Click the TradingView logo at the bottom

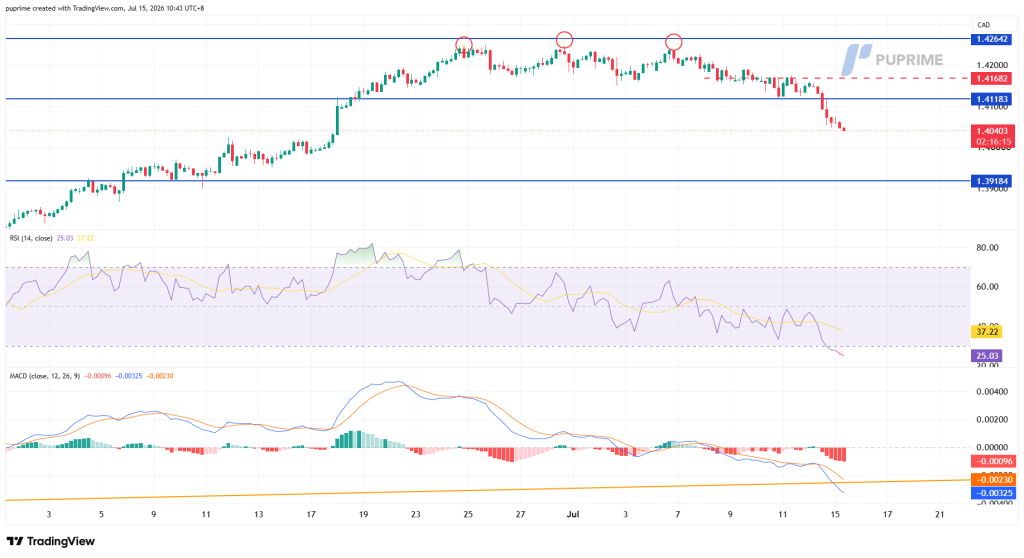click(x=51, y=541)
